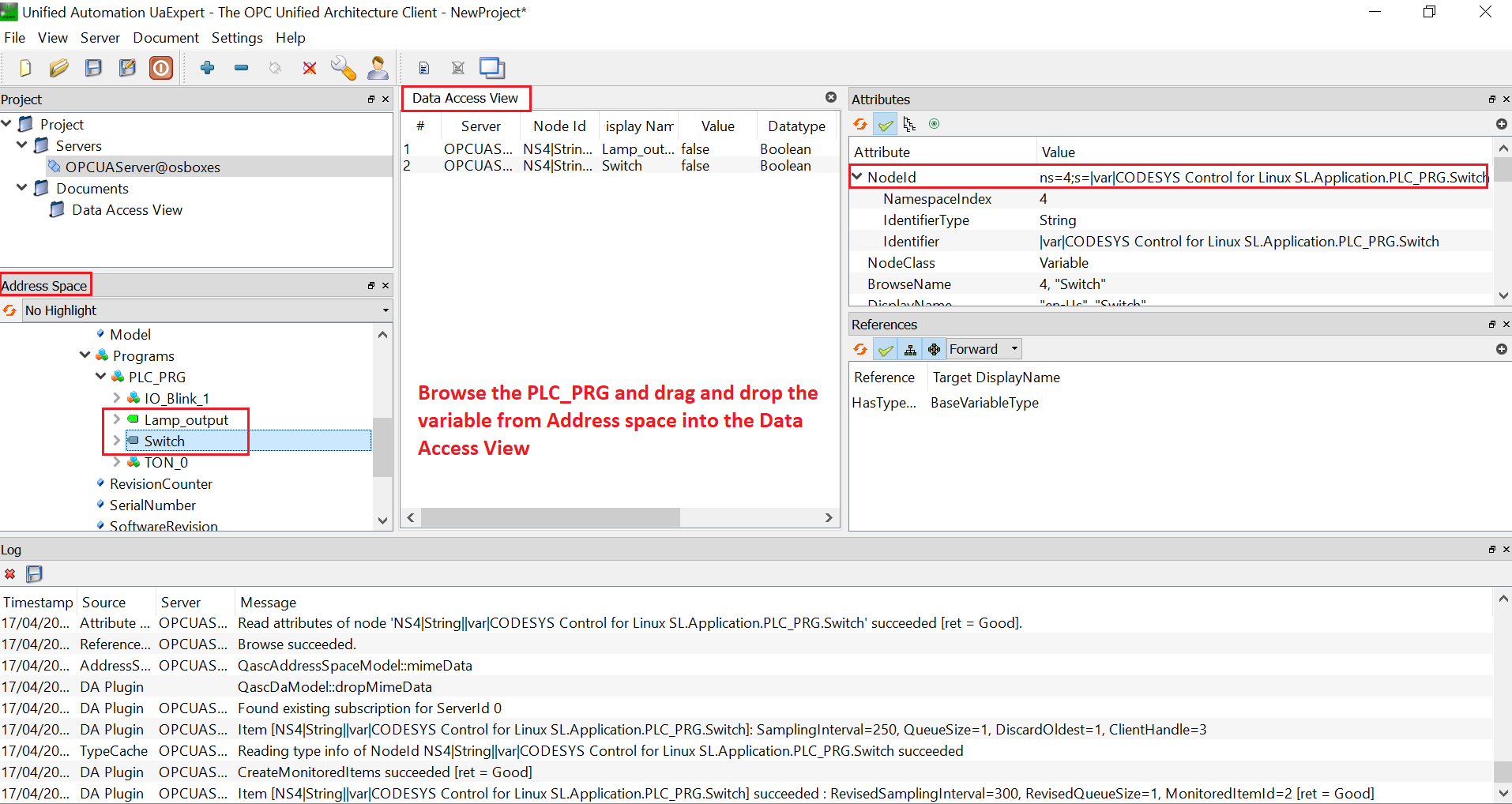Add a document via the page icon
This screenshot has width=1512, height=804.
[424, 68]
